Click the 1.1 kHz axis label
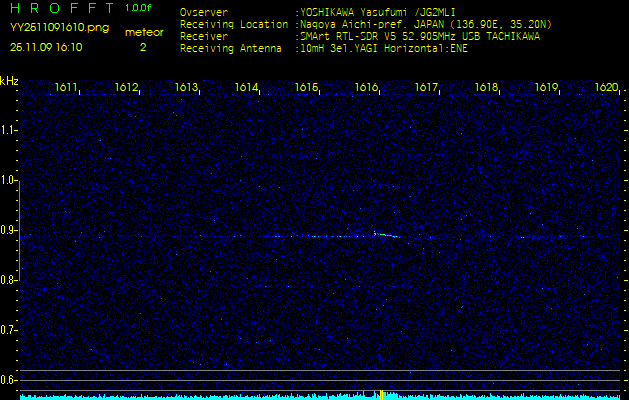 (x=9, y=130)
